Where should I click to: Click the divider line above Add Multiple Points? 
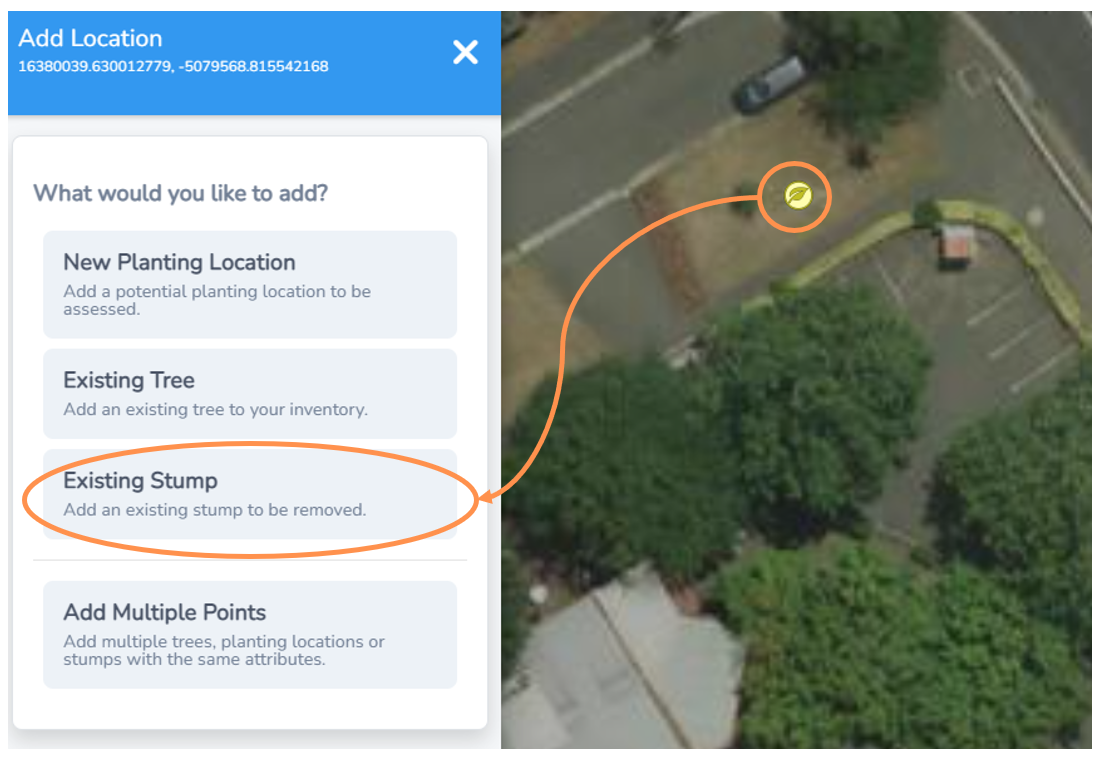click(250, 561)
